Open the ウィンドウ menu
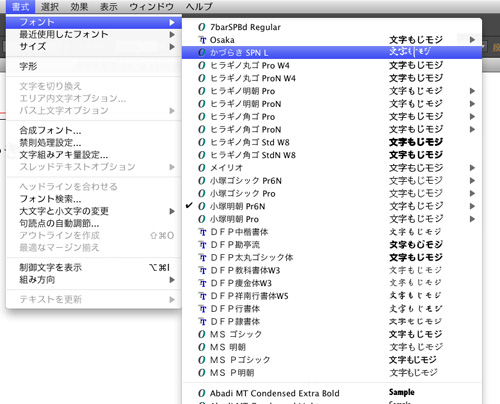Screen dimensions: 500x404 pyautogui.click(x=152, y=6)
